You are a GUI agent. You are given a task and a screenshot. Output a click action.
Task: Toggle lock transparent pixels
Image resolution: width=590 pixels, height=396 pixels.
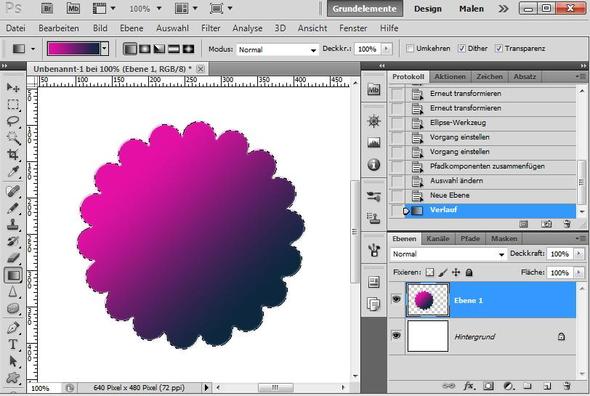pos(430,272)
